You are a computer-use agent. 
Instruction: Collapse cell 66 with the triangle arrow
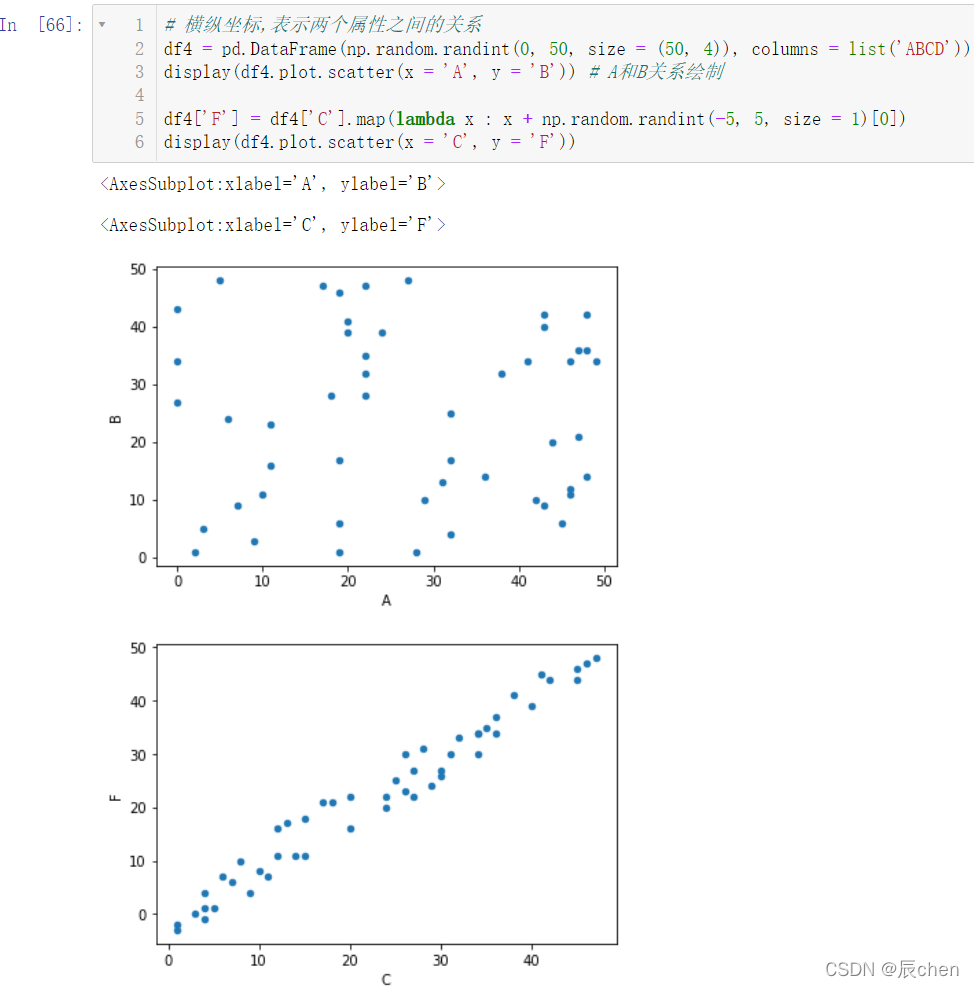[102, 25]
